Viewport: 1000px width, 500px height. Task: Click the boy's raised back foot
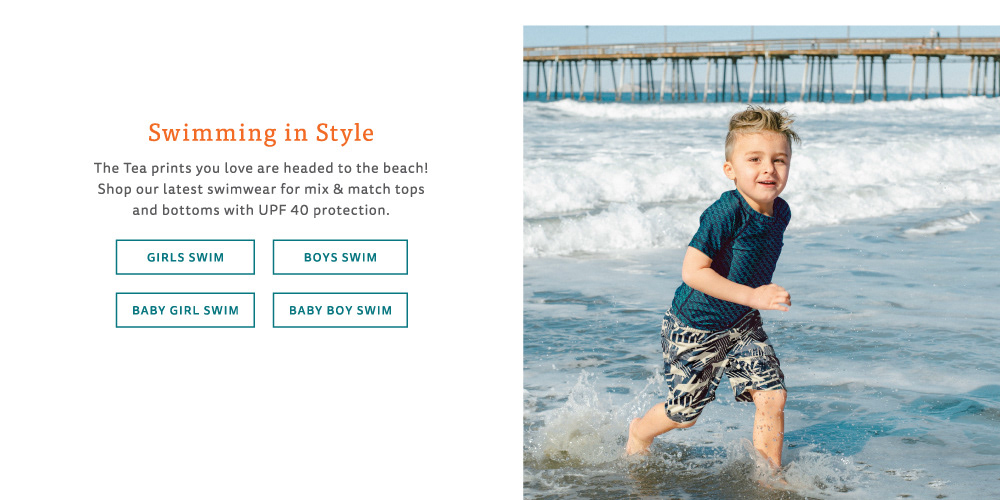(638, 438)
